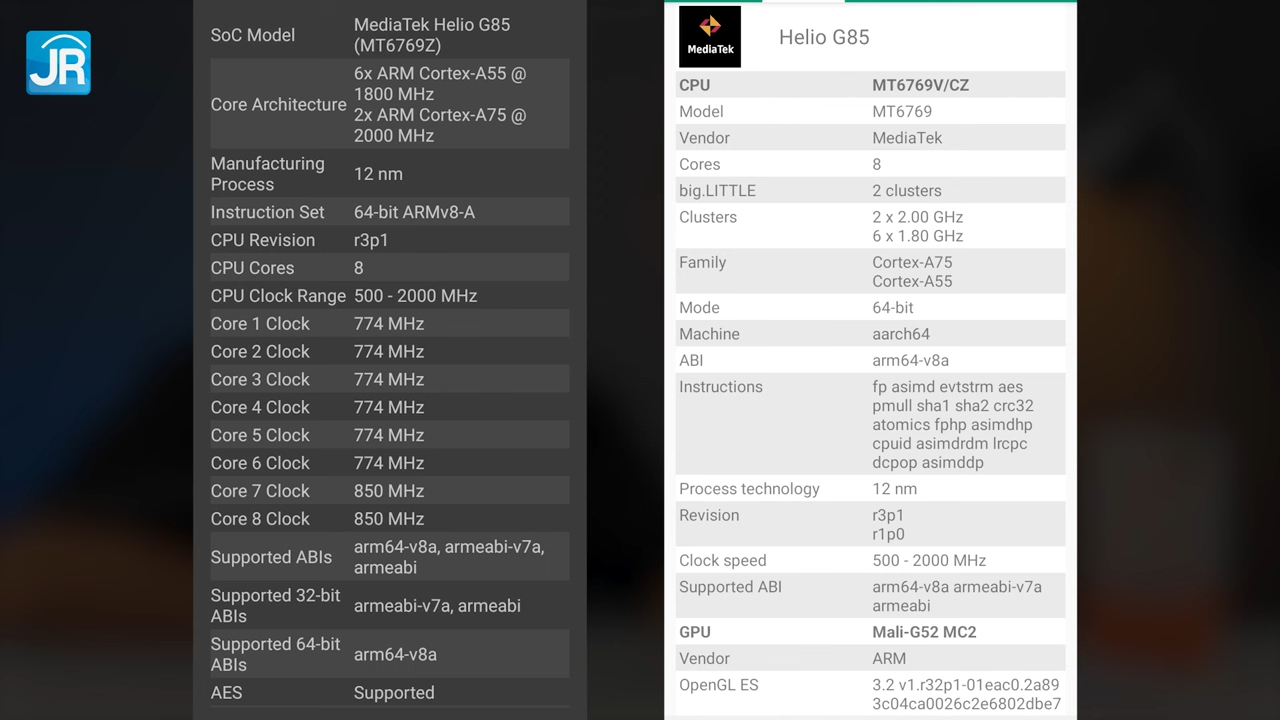1280x720 pixels.
Task: Click the Core 8 Clock entry
Action: [x=389, y=519]
